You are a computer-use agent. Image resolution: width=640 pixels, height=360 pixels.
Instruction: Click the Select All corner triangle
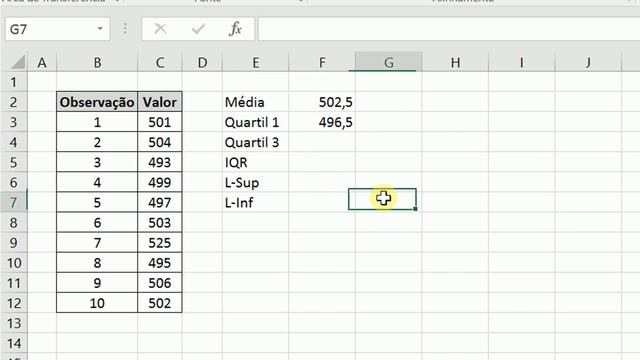pos(18,63)
